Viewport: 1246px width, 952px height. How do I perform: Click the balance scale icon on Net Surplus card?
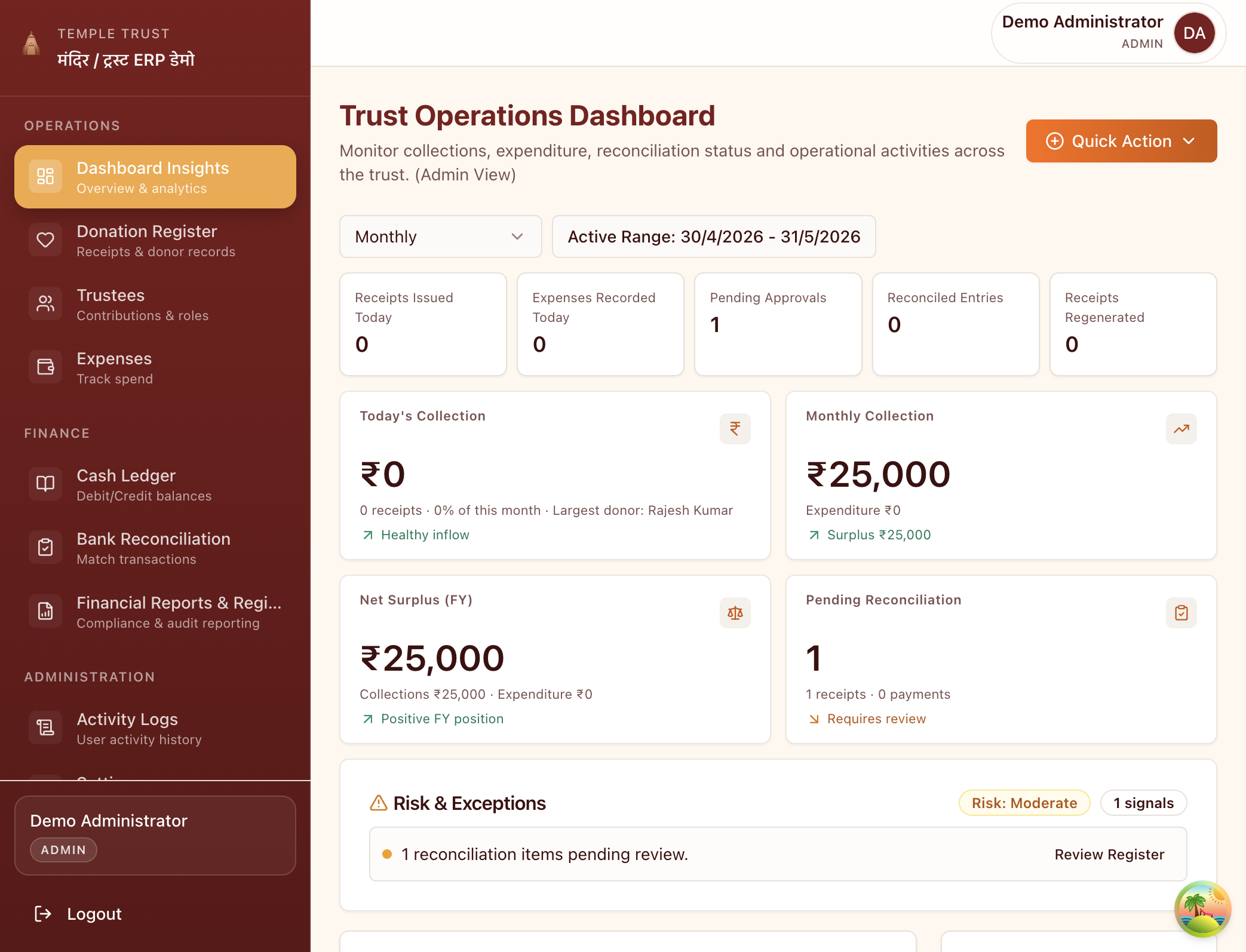coord(735,613)
